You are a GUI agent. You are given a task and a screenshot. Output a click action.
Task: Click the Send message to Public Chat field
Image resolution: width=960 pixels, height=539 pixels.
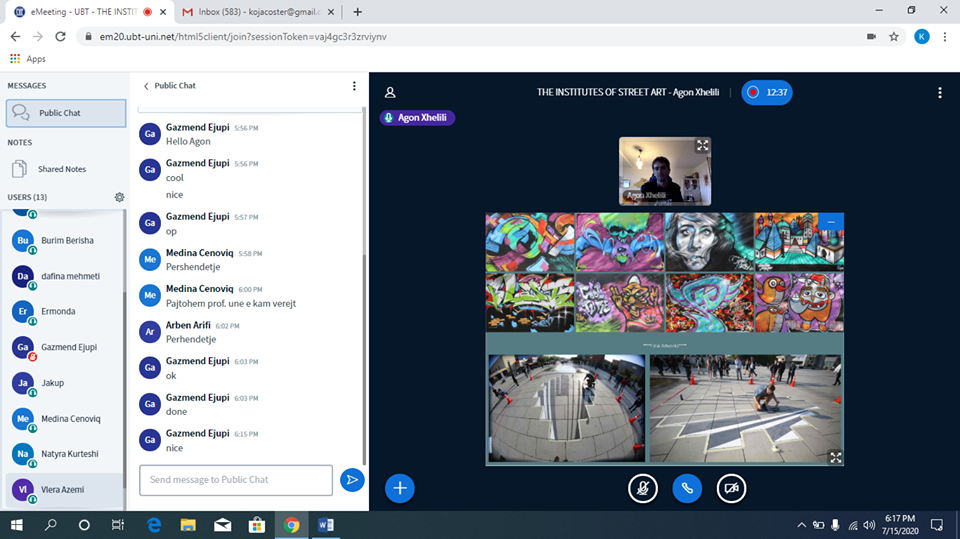[x=236, y=480]
